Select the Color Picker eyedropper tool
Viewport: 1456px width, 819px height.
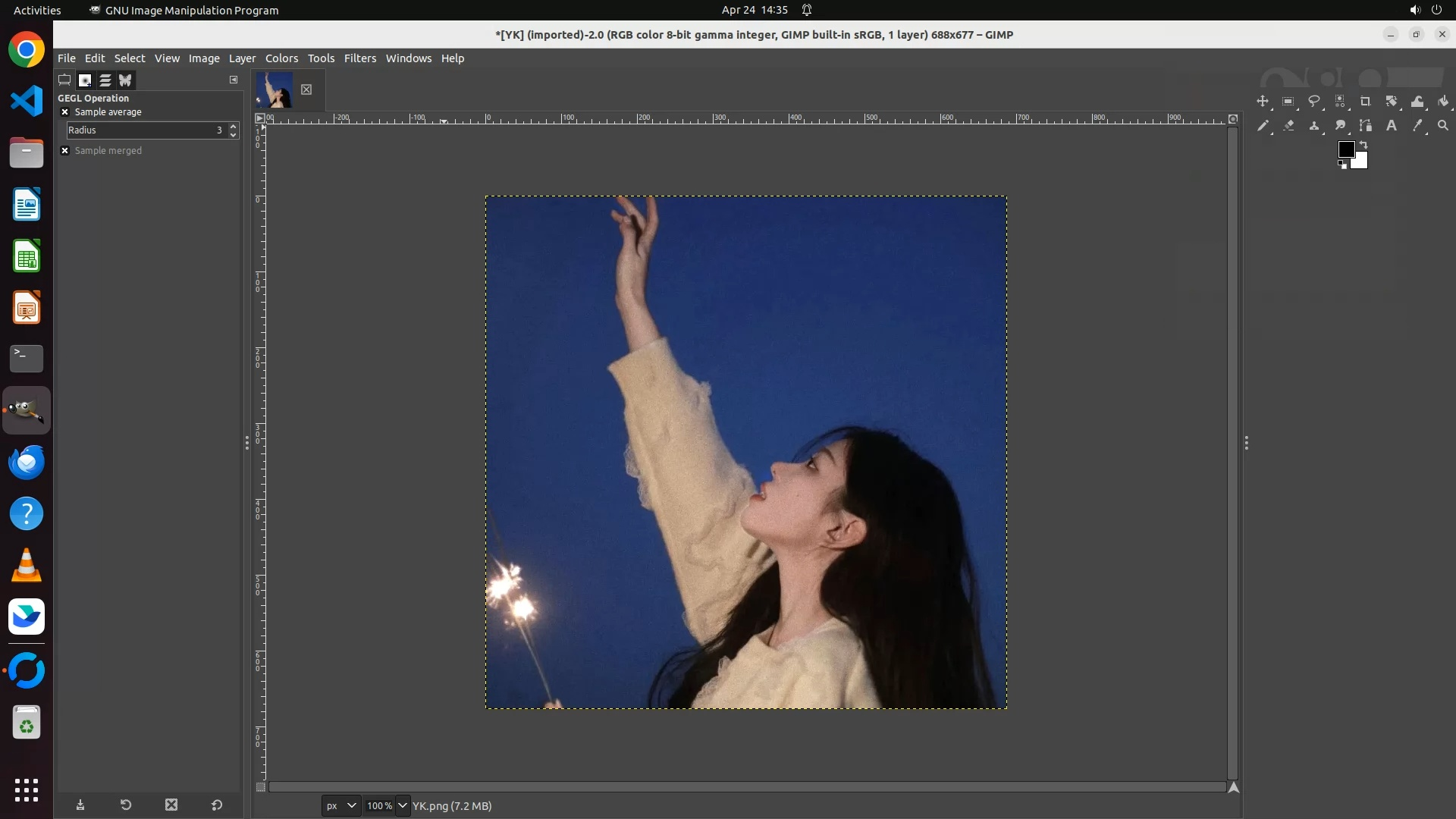[x=1417, y=126]
